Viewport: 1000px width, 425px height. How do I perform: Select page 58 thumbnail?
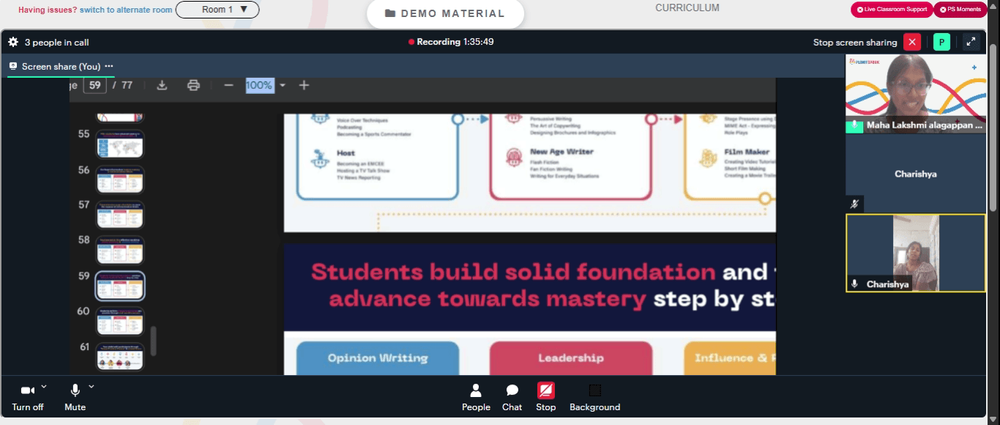point(120,250)
